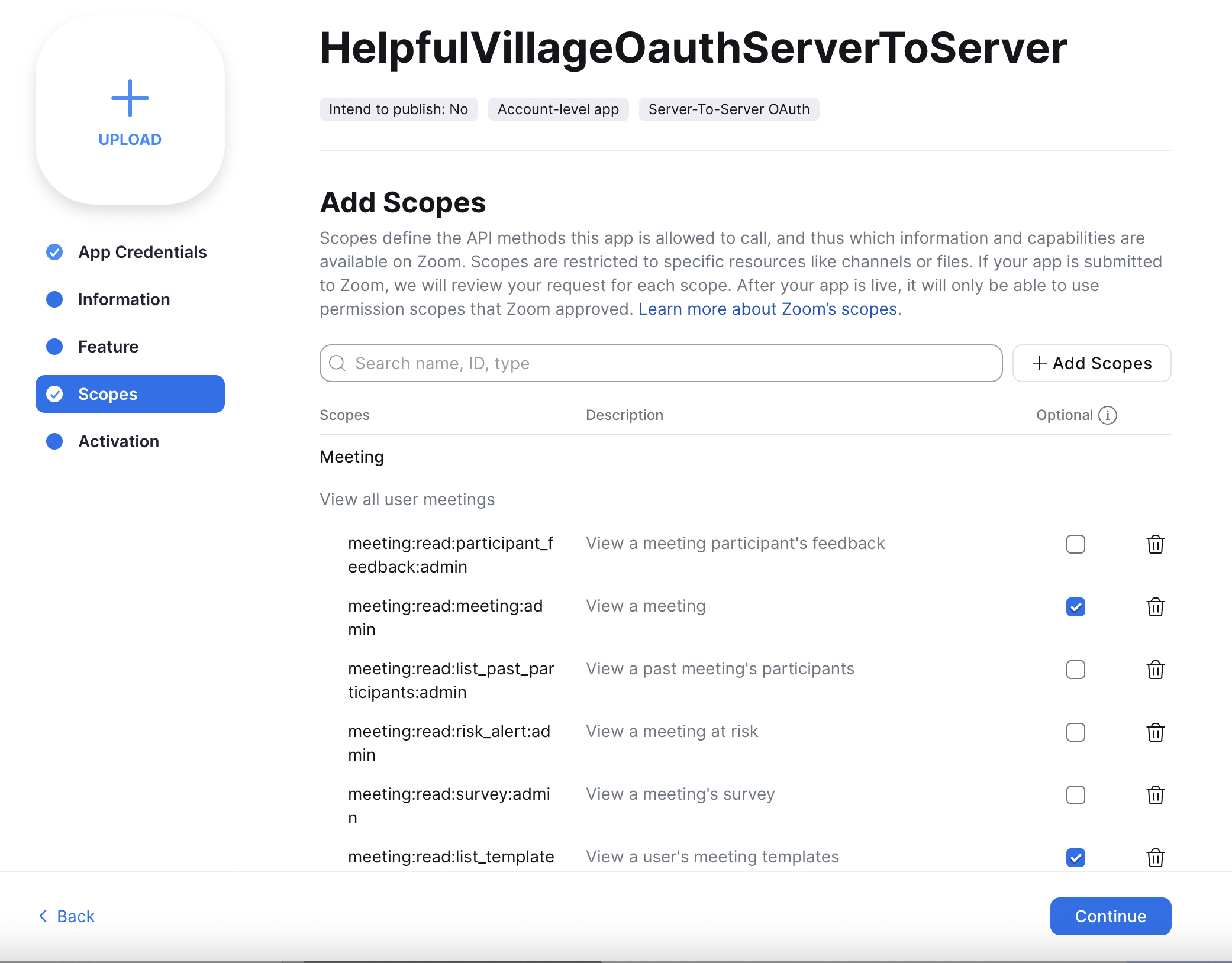Remove the meeting:read:list_past_participants:admin scope
This screenshot has width=1232, height=963.
coord(1155,670)
